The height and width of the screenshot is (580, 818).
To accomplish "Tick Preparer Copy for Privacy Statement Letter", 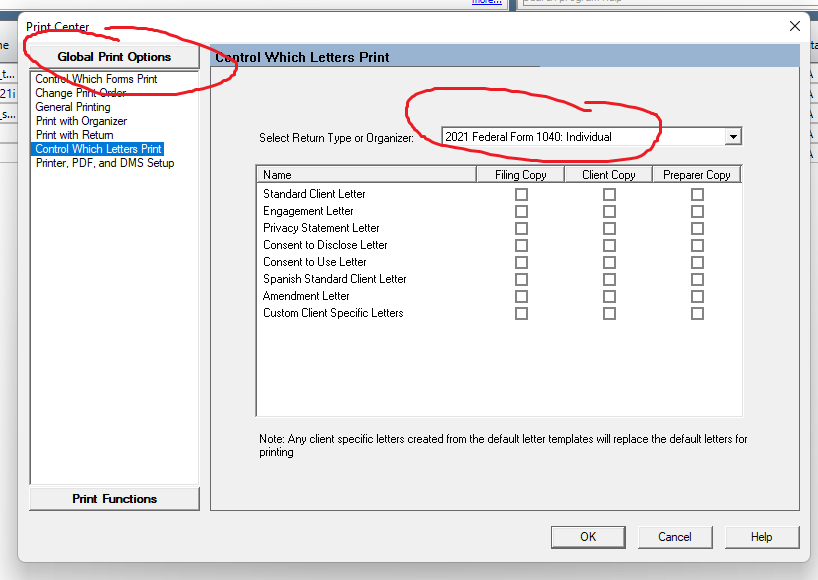I will pyautogui.click(x=697, y=228).
